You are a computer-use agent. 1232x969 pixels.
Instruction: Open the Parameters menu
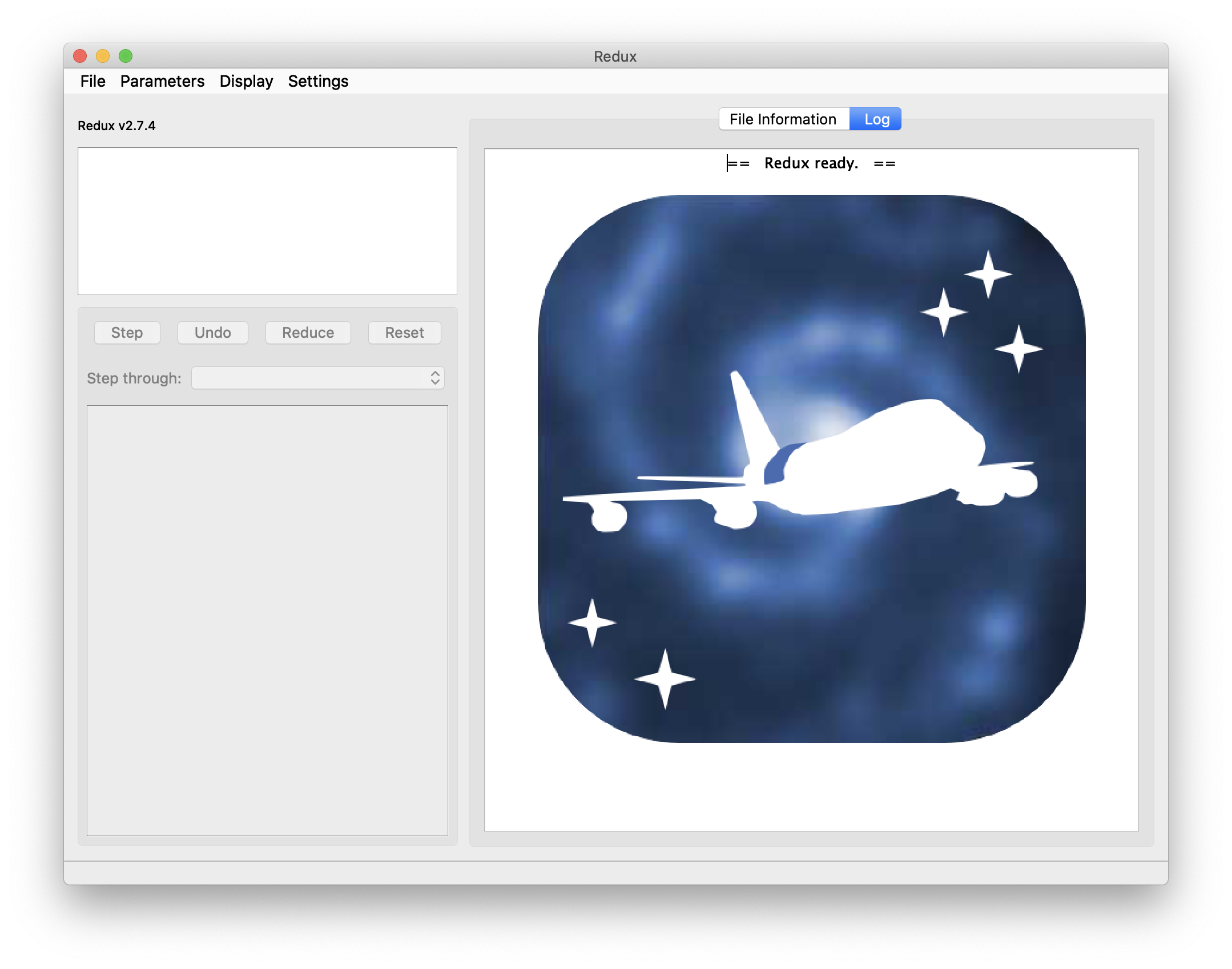click(x=162, y=81)
